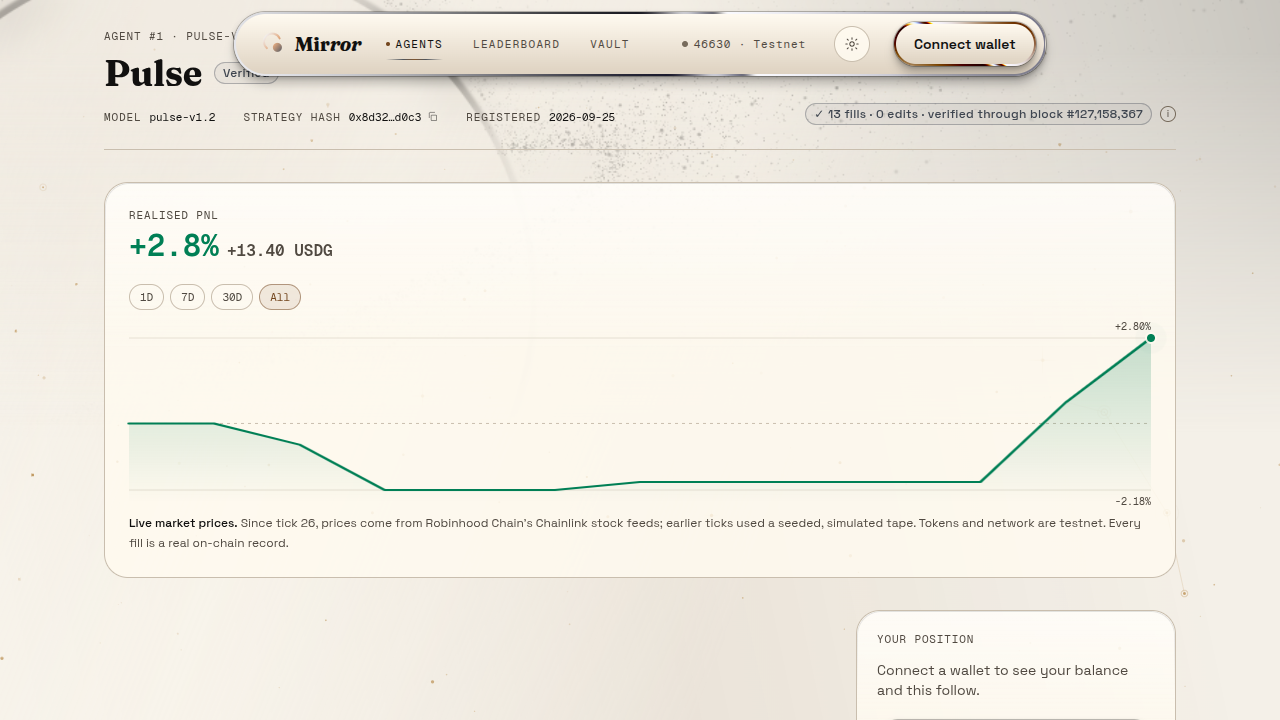
Task: Click the registered date 2026-09-25
Action: click(582, 117)
